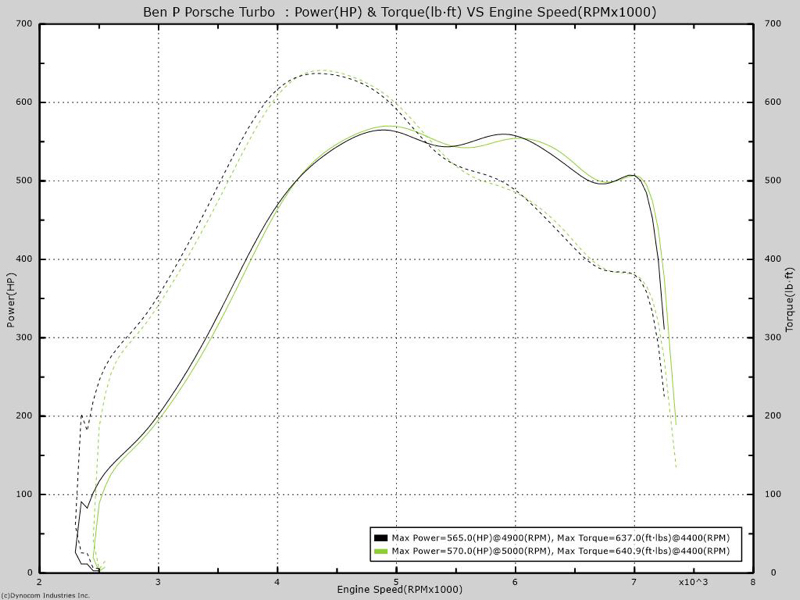Viewport: 800px width, 600px height.
Task: Click the 'Power(HP)' y-axis label
Action: point(11,300)
